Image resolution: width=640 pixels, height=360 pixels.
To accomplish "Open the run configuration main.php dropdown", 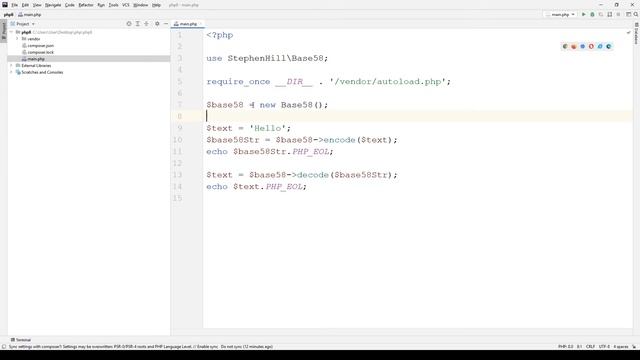I will tap(561, 14).
